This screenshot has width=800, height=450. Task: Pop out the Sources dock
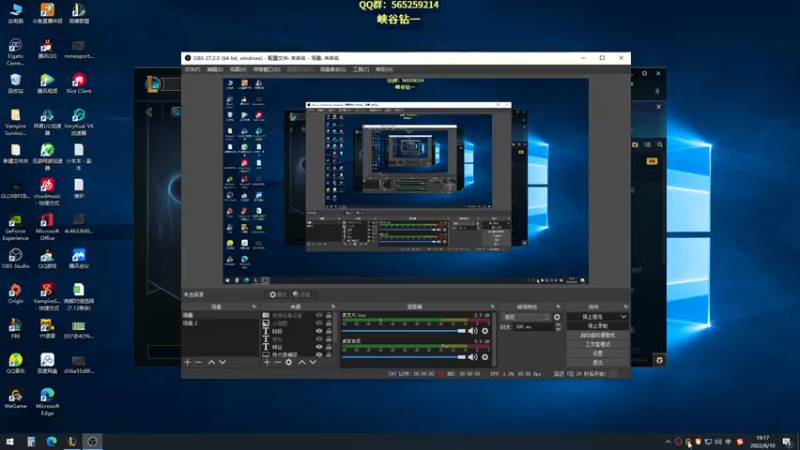click(333, 307)
